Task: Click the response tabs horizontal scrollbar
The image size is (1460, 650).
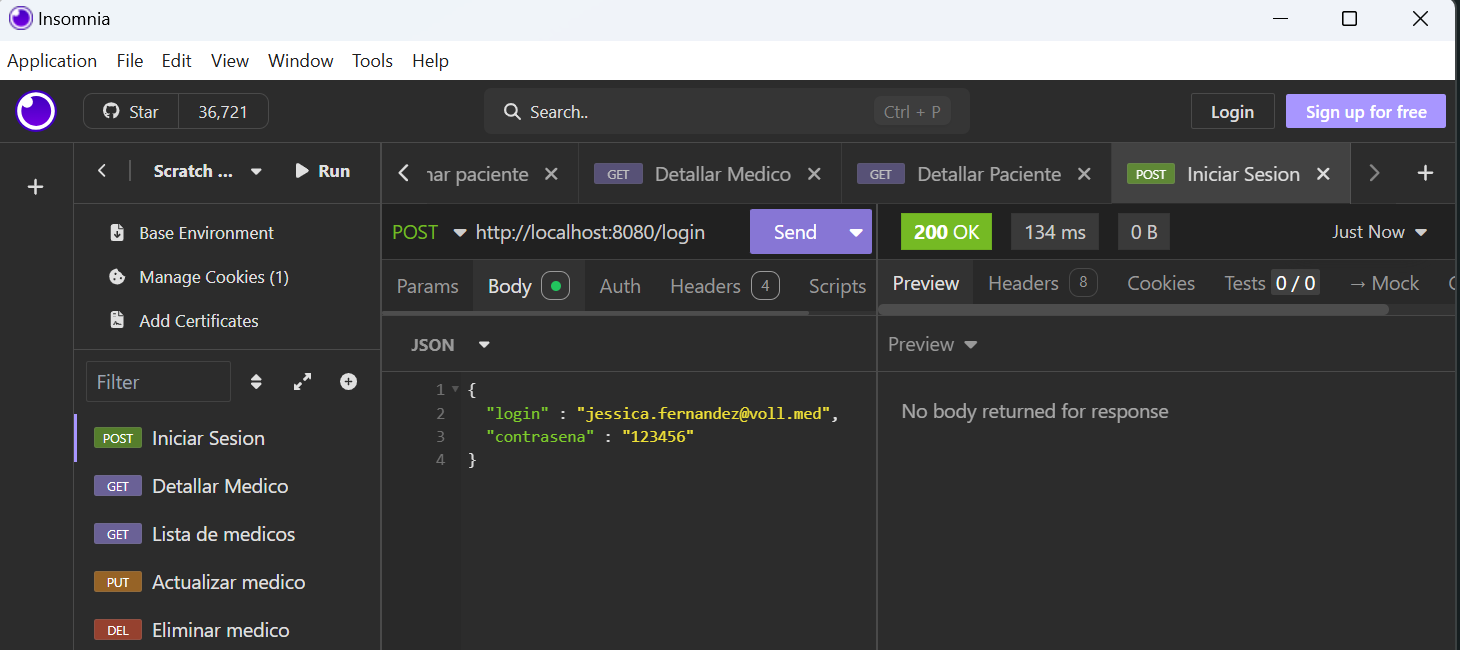Action: point(1133,310)
